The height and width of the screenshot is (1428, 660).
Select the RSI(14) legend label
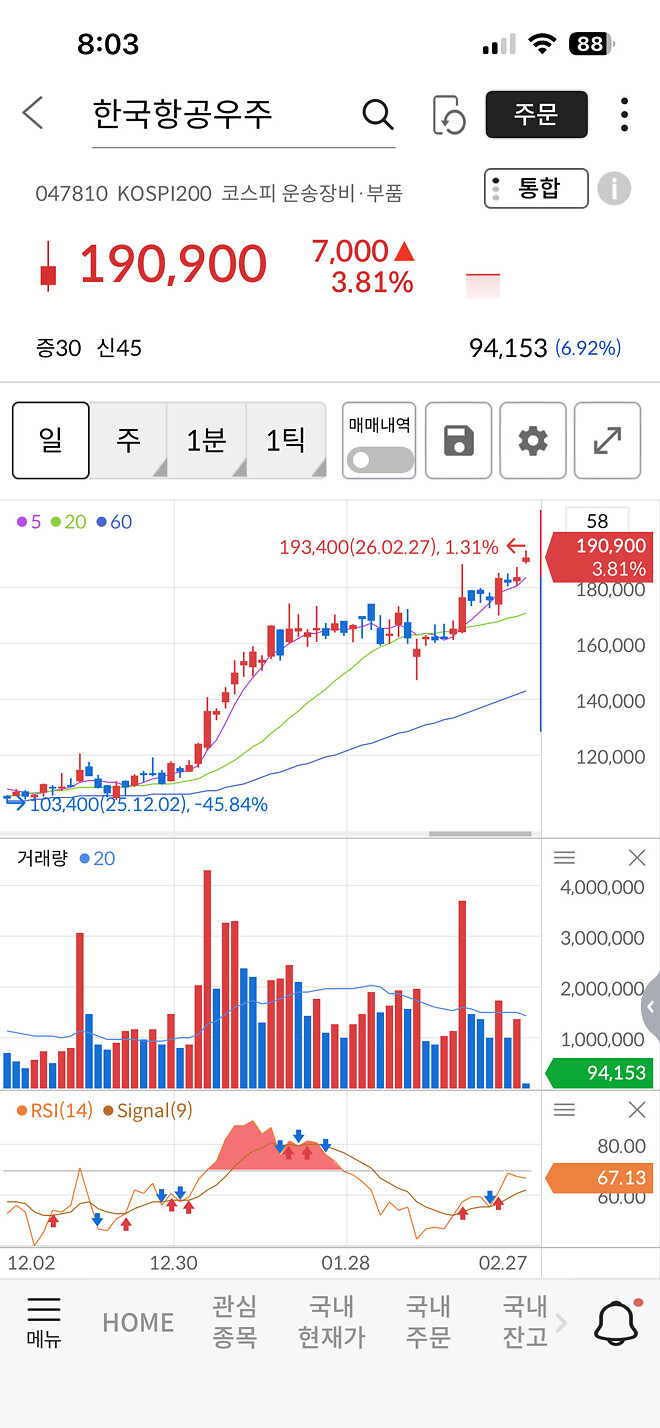coord(54,1110)
